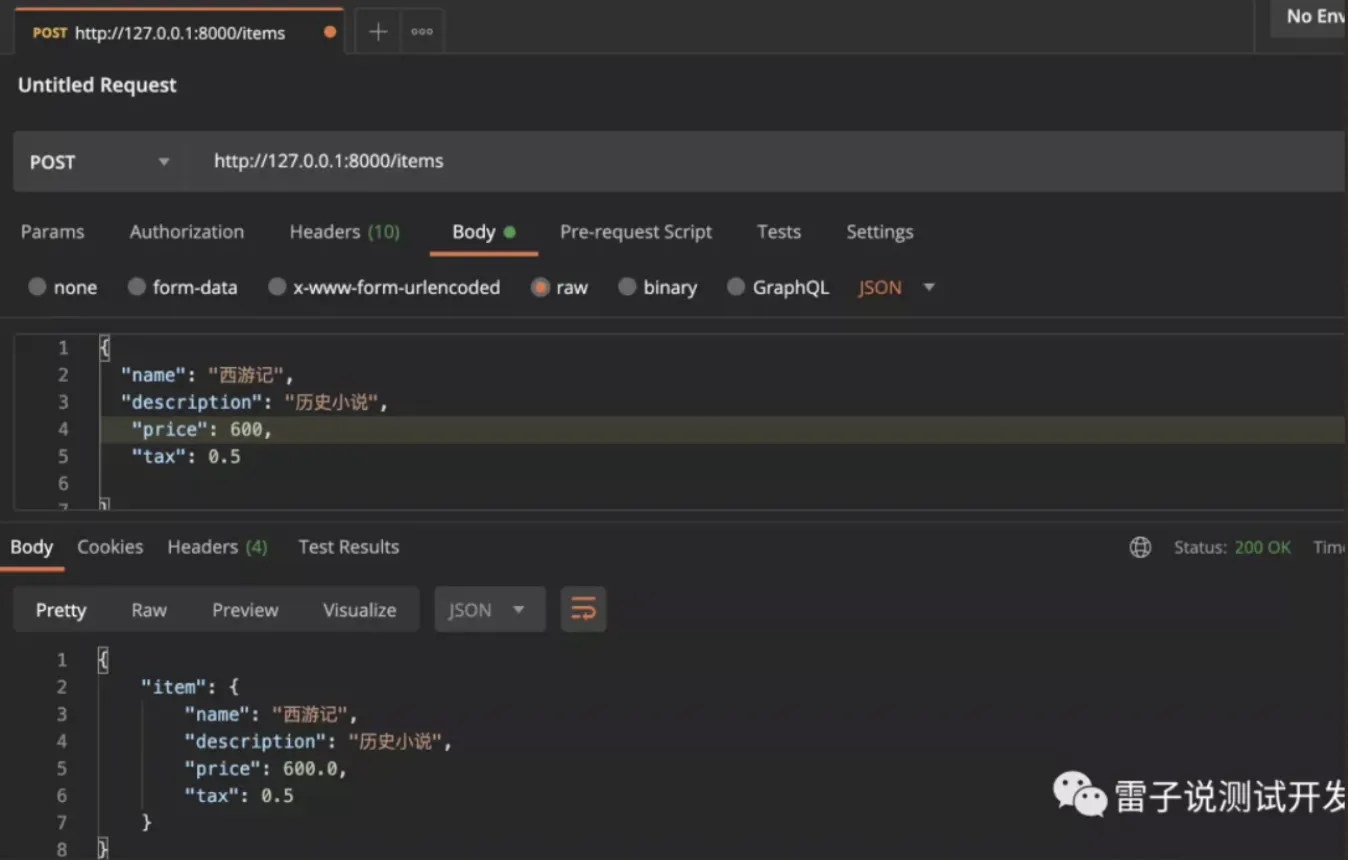The image size is (1348, 860).
Task: Open request body JSON format dropdown
Action: (x=896, y=287)
